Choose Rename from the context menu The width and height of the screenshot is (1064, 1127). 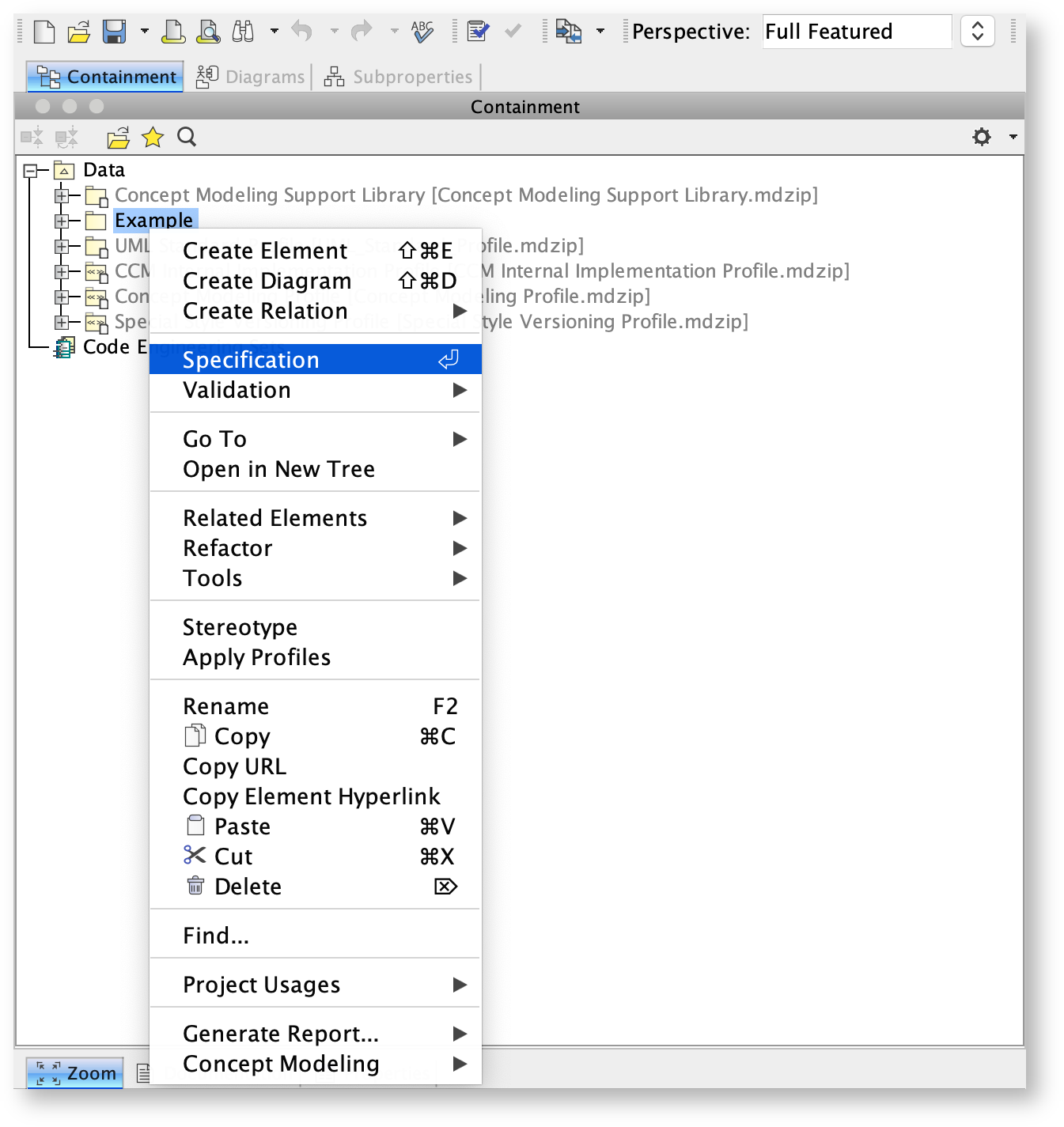(x=316, y=706)
